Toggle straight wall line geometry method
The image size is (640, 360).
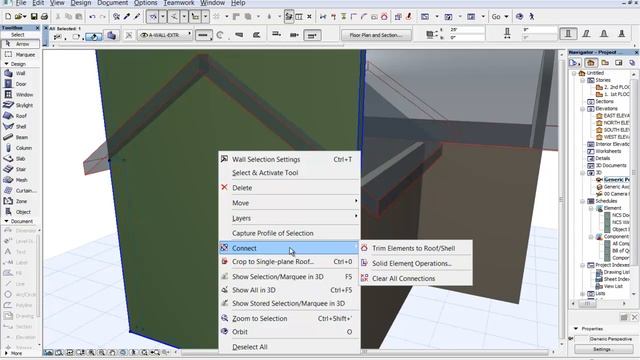[x=203, y=35]
